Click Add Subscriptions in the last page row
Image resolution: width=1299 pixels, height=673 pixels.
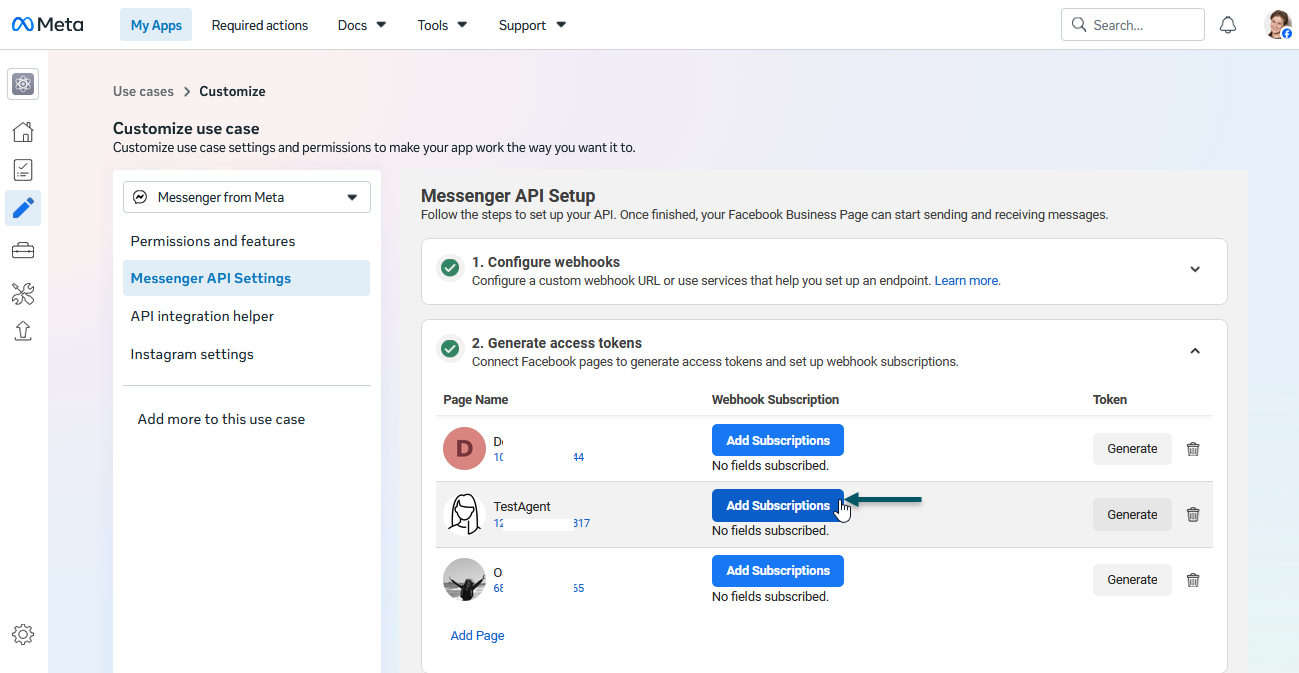(x=778, y=571)
